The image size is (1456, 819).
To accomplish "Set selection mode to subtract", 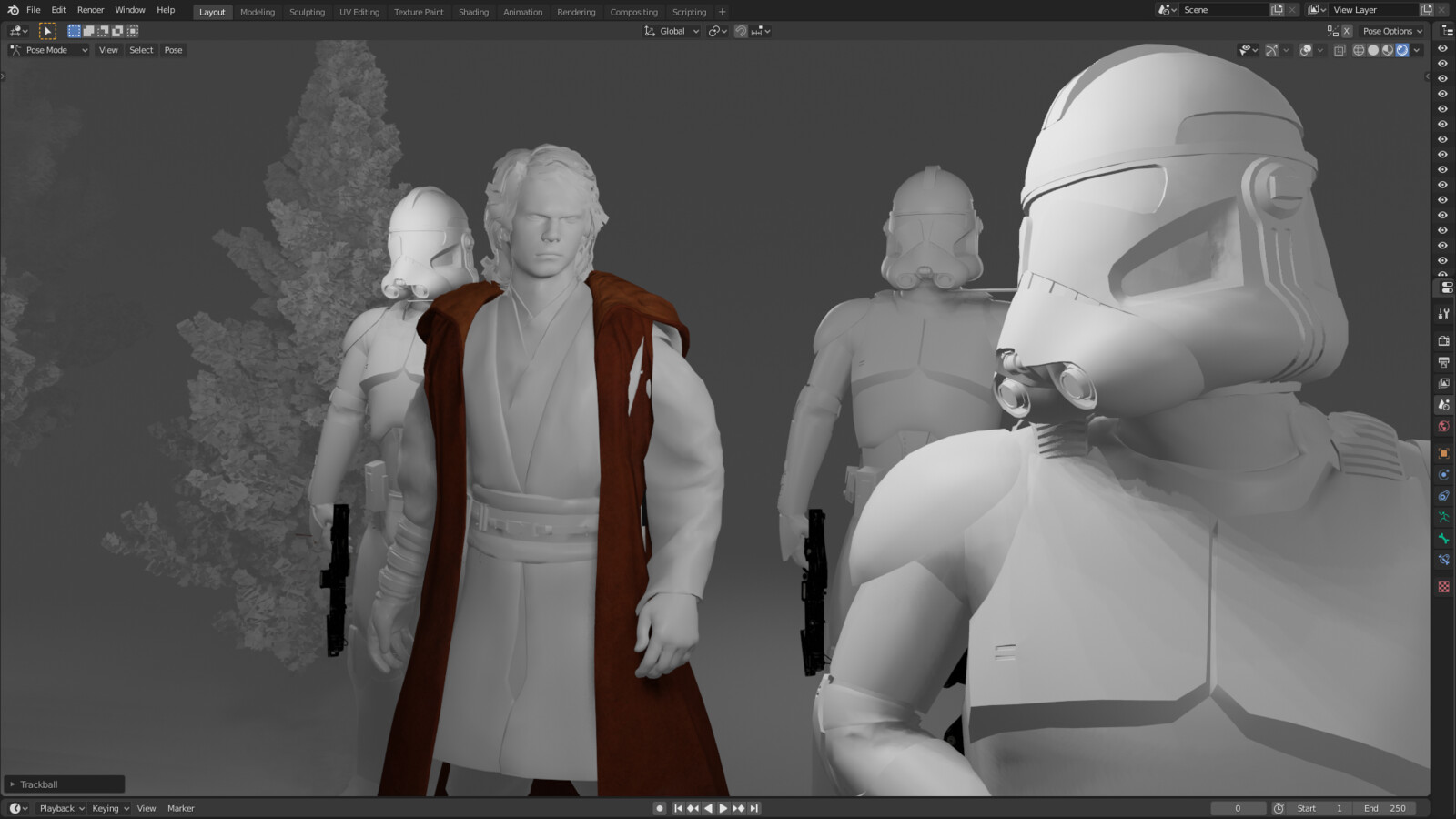I will (x=104, y=31).
